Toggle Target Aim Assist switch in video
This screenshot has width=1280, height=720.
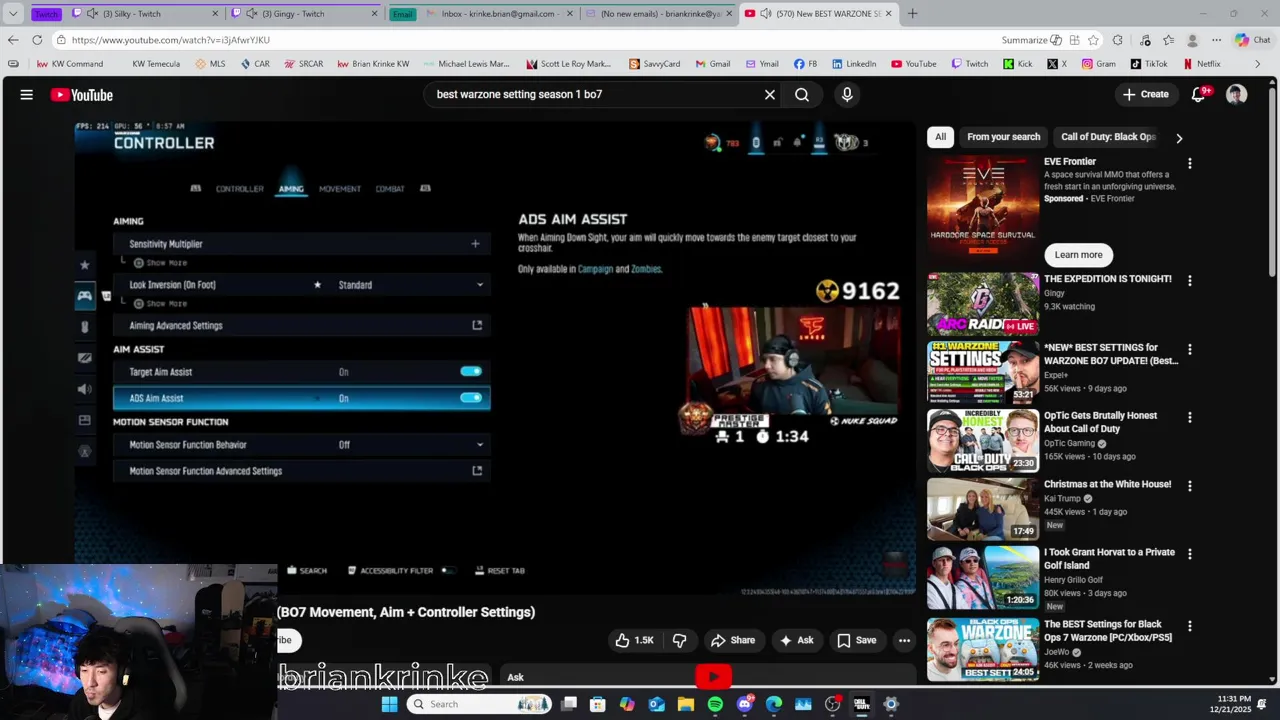[471, 371]
